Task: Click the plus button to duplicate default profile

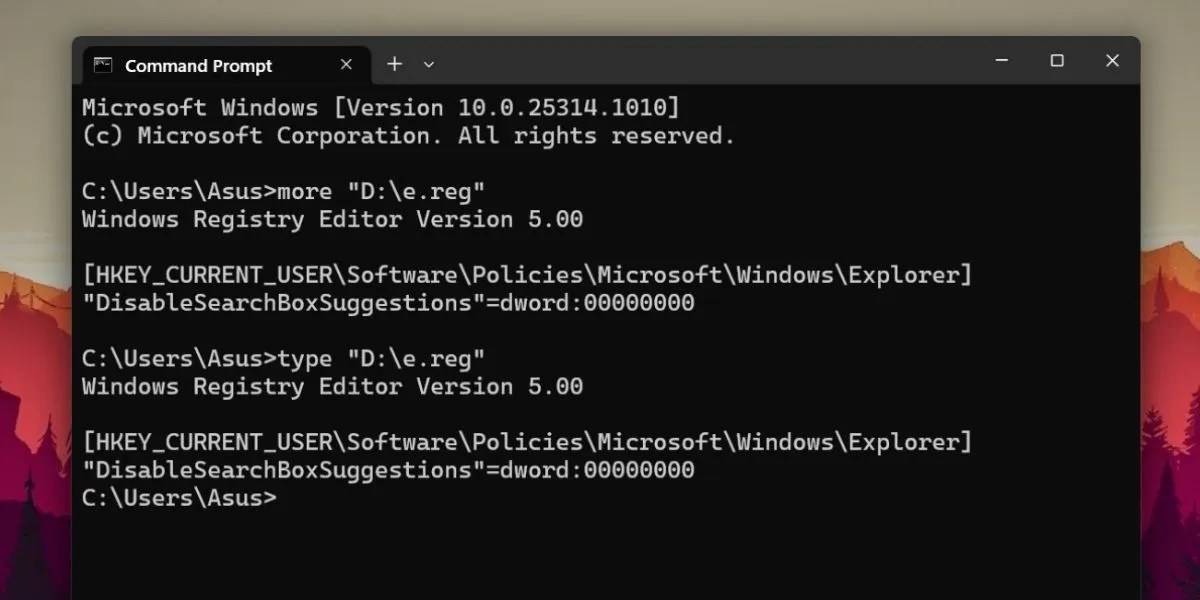Action: 394,64
